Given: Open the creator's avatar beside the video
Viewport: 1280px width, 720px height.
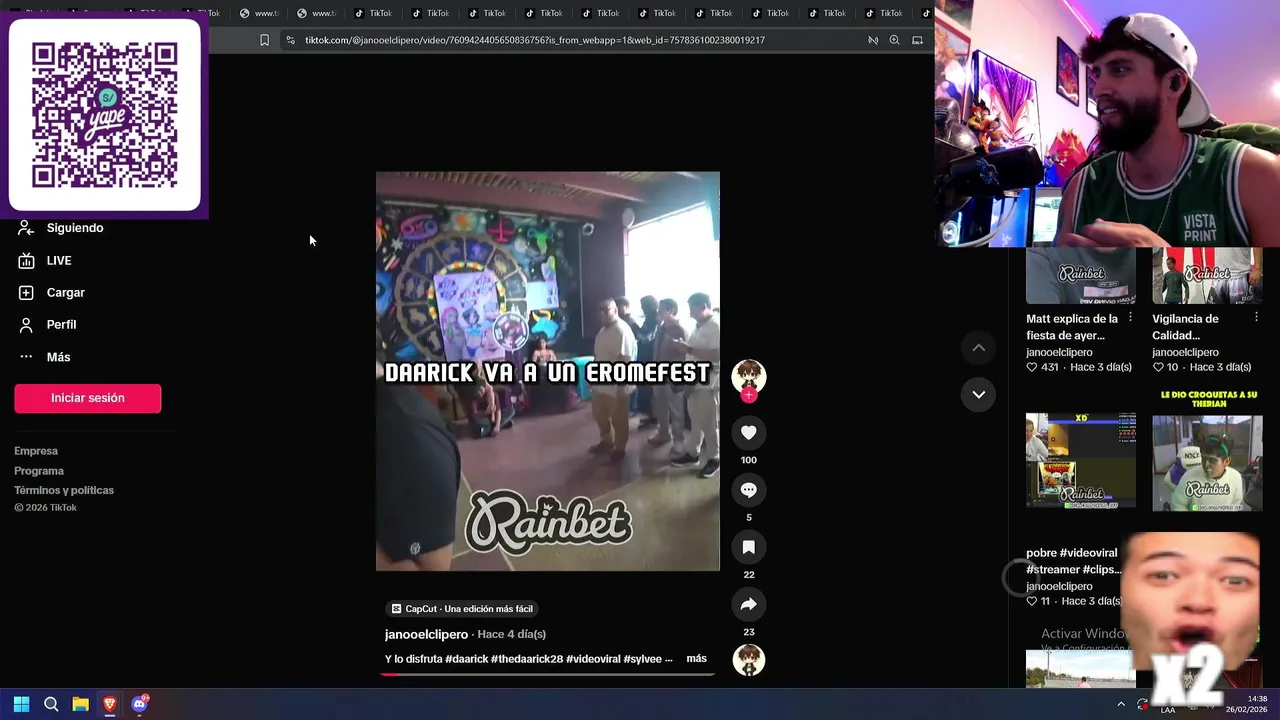Looking at the screenshot, I should coord(748,376).
